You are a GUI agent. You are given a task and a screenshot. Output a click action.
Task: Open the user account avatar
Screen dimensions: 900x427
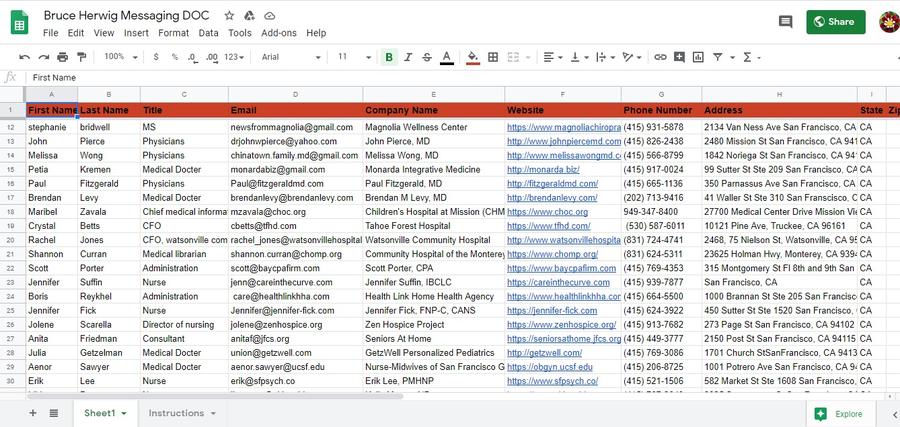pyautogui.click(x=890, y=22)
